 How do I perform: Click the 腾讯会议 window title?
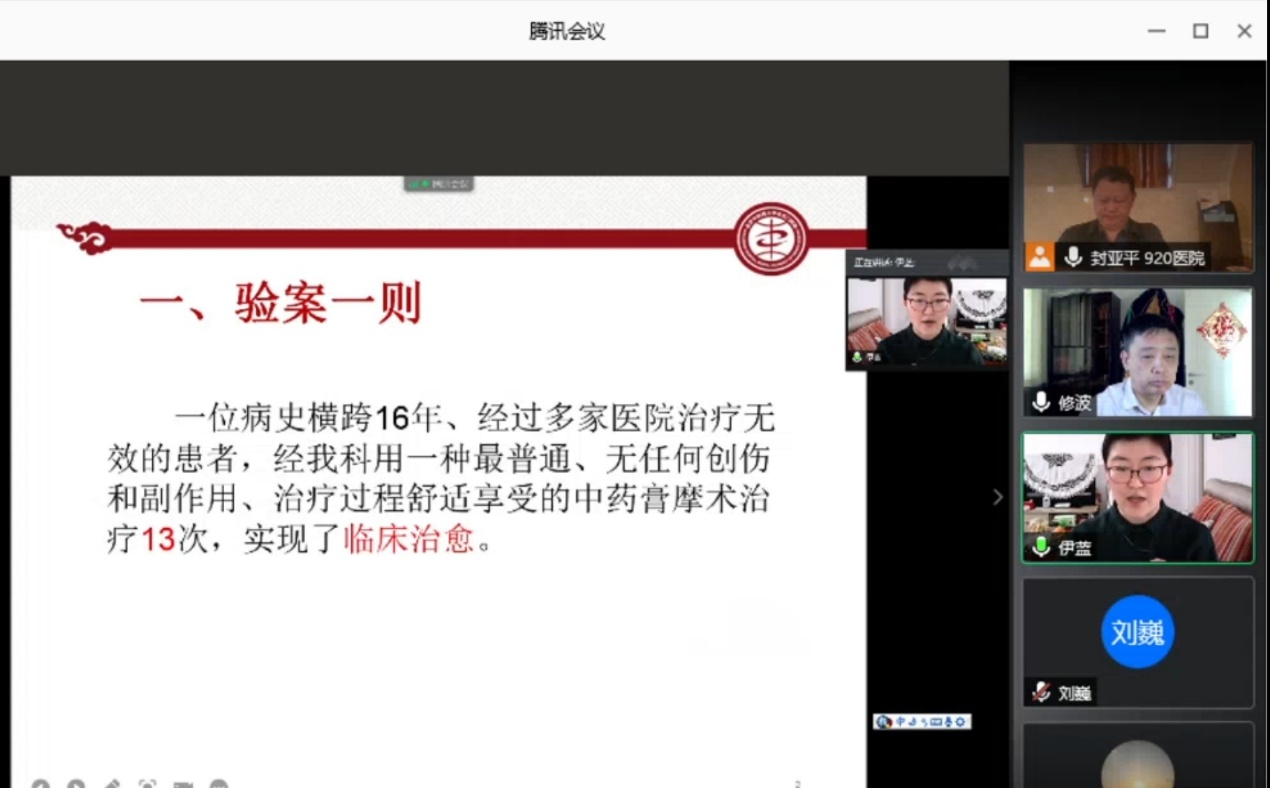pos(567,31)
